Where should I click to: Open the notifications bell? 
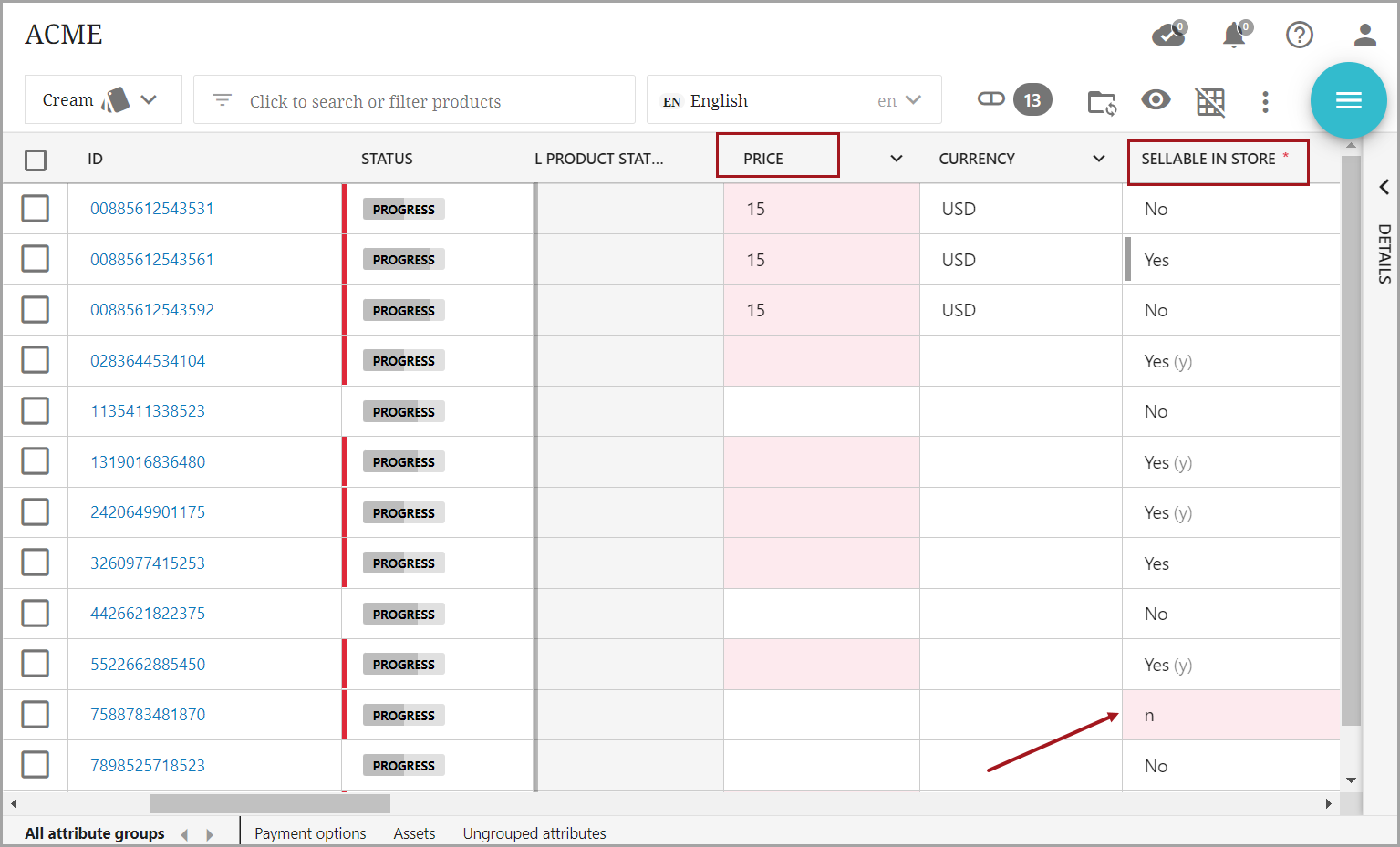[x=1234, y=35]
